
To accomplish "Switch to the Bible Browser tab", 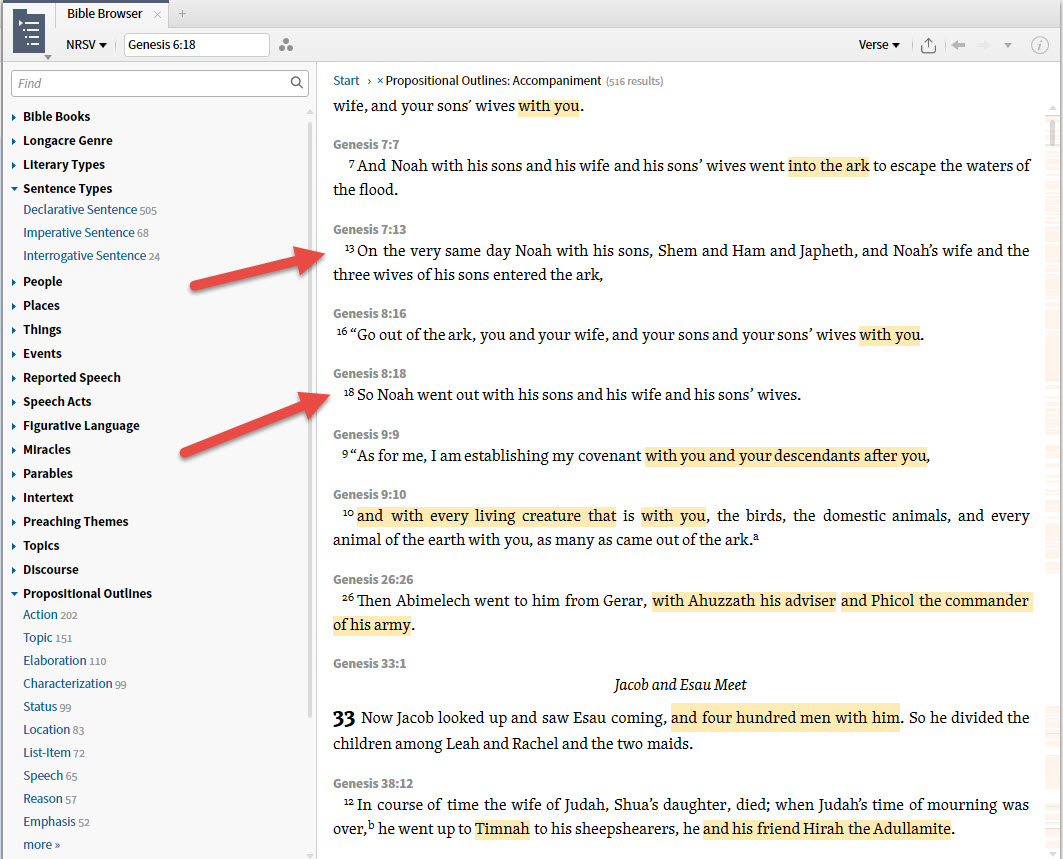I will click(104, 13).
